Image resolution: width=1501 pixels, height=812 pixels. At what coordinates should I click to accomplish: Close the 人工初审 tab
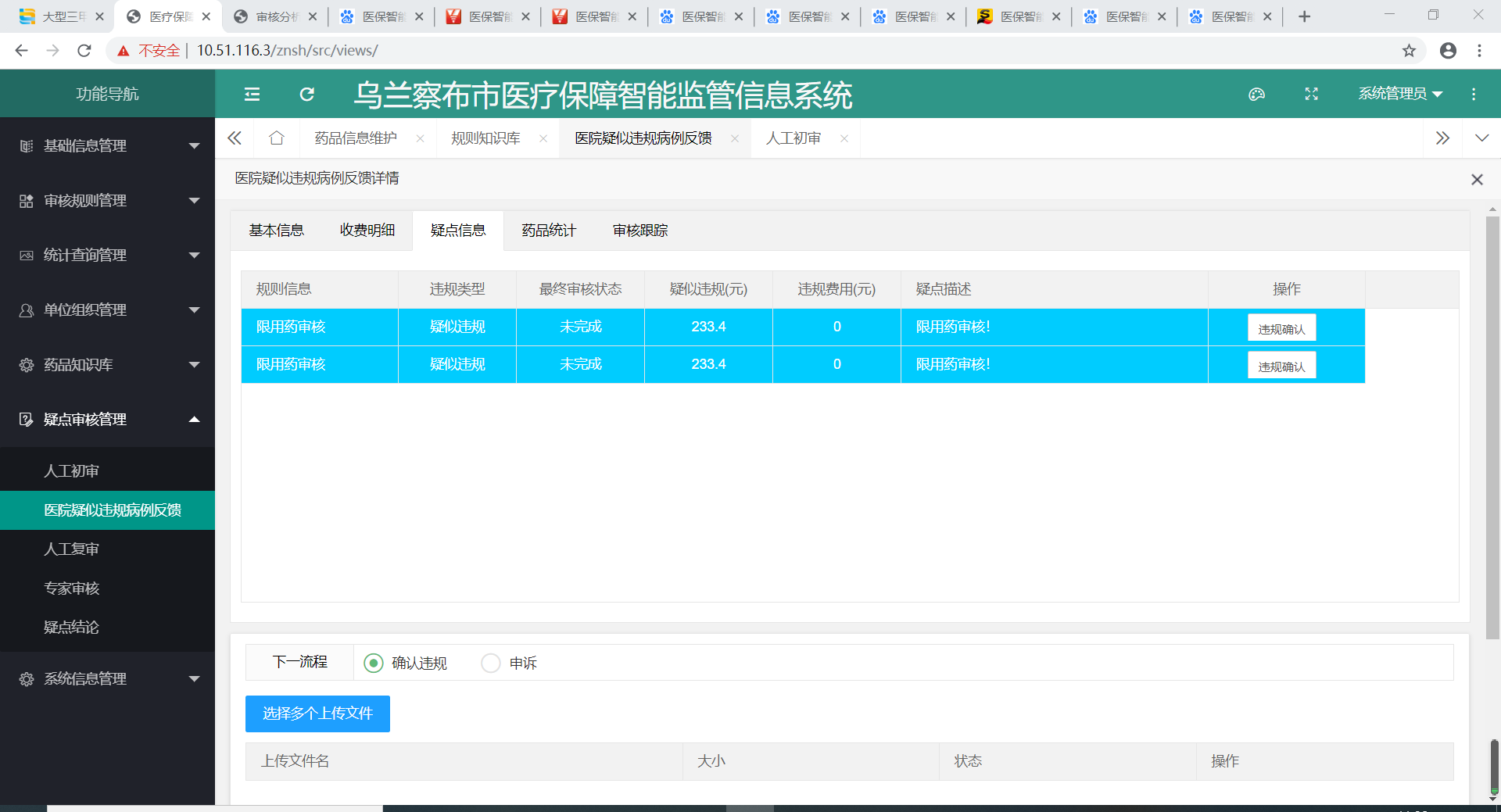(844, 138)
